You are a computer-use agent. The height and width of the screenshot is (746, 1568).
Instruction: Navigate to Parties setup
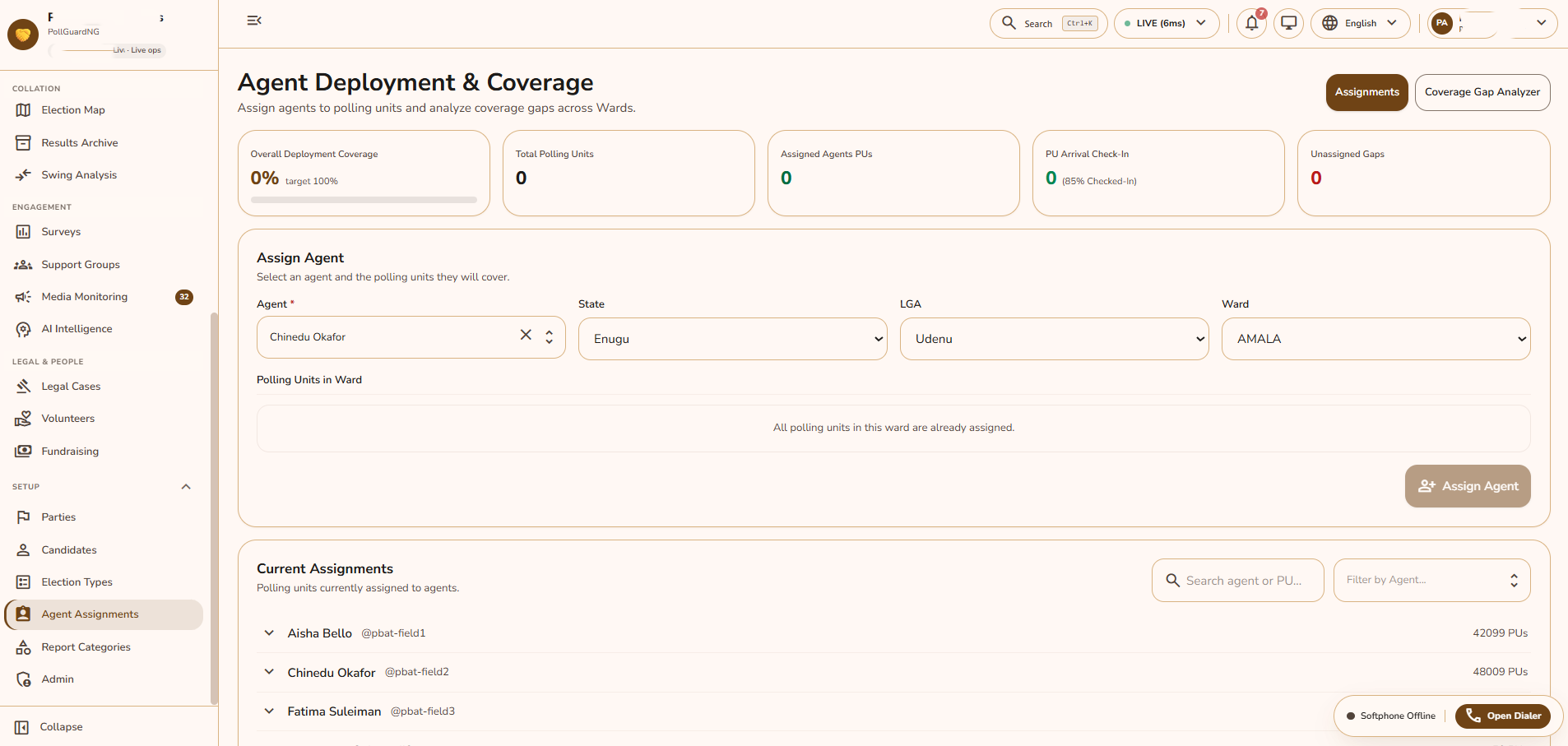pos(104,517)
